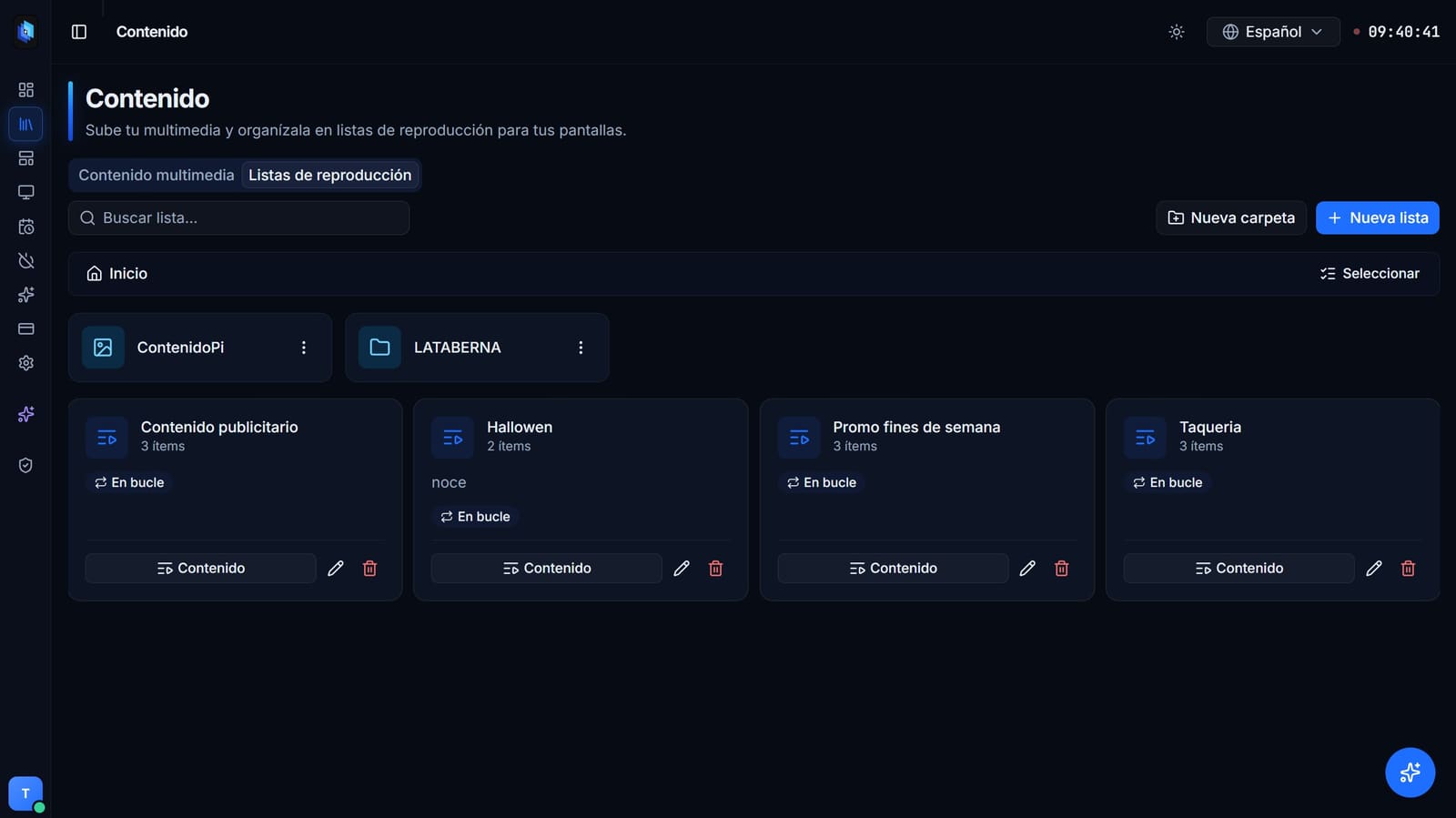Switch theme with the sun icon
The height and width of the screenshot is (818, 1456).
point(1177,32)
